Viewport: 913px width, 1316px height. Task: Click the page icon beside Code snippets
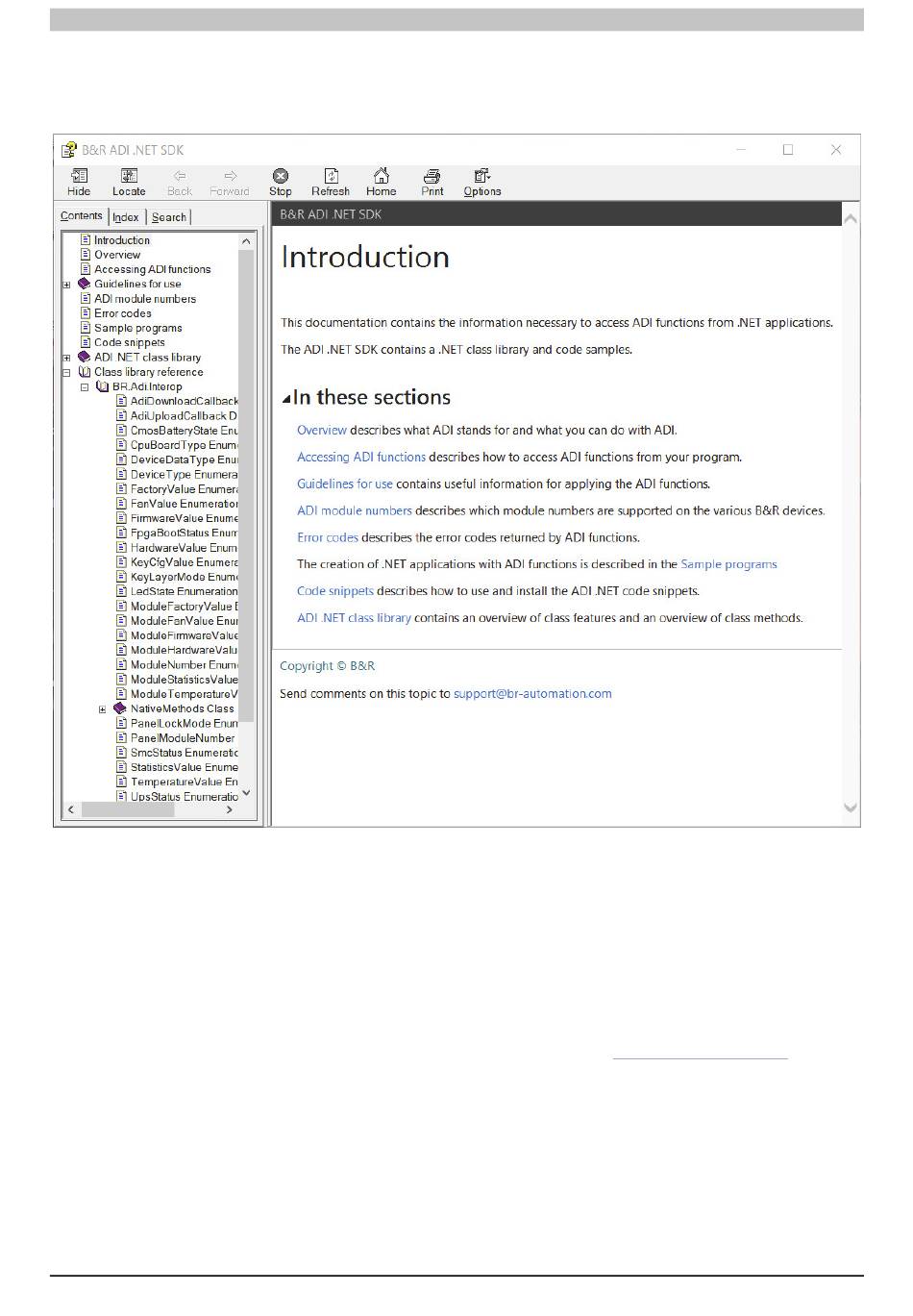(86, 342)
